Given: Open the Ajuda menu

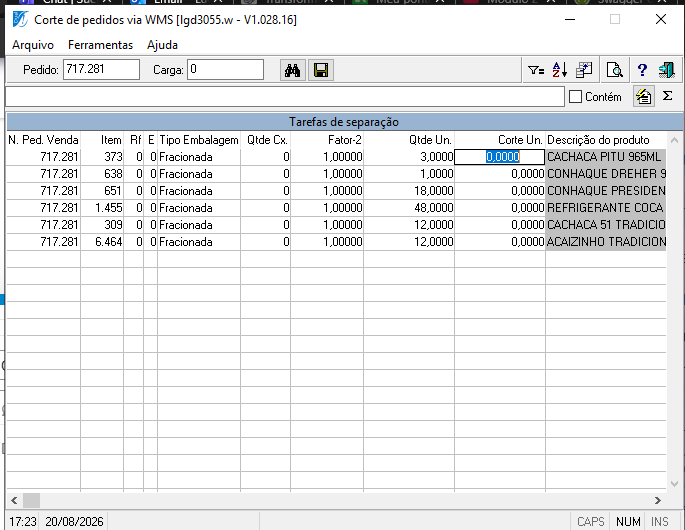Looking at the screenshot, I should [x=162, y=45].
